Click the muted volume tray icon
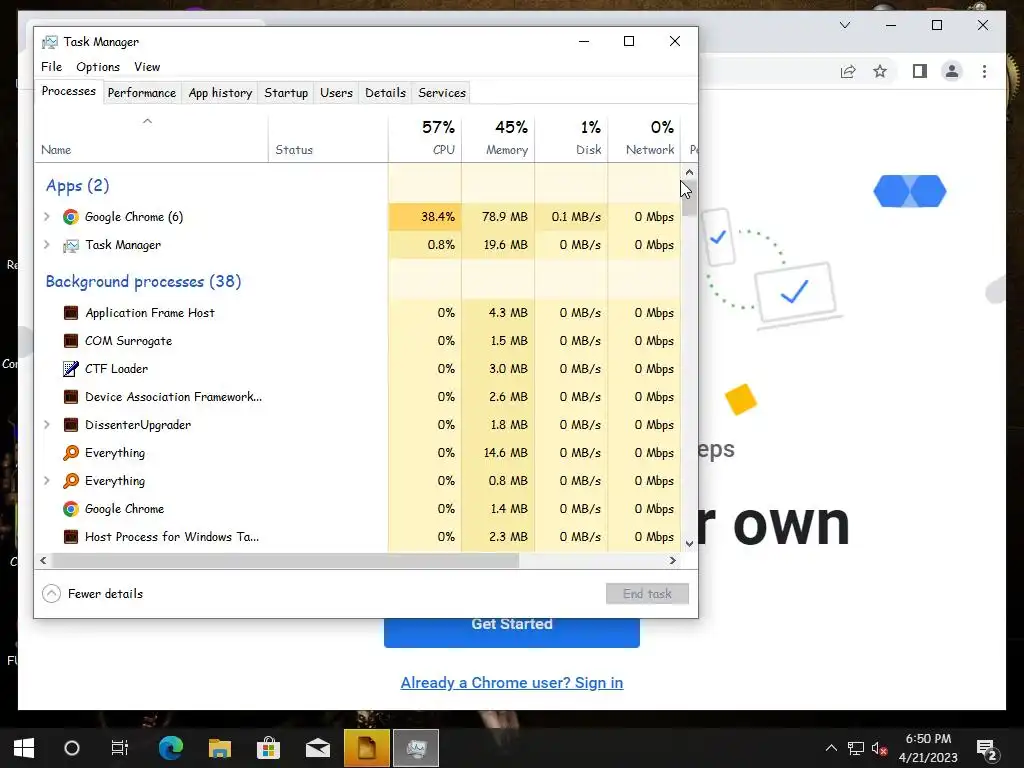The width and height of the screenshot is (1024, 768). (x=879, y=748)
